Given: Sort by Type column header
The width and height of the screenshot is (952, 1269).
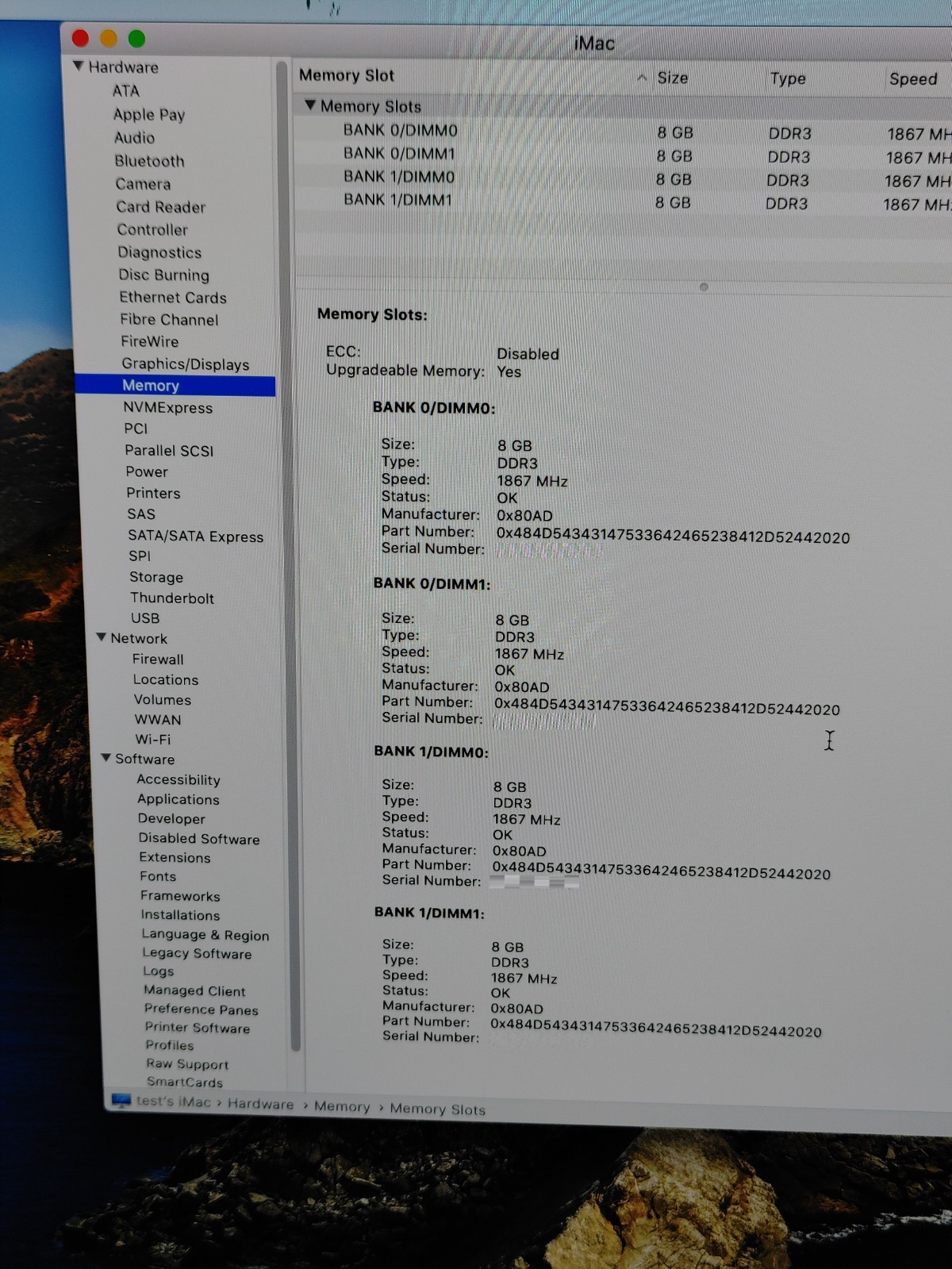Looking at the screenshot, I should click(x=788, y=79).
